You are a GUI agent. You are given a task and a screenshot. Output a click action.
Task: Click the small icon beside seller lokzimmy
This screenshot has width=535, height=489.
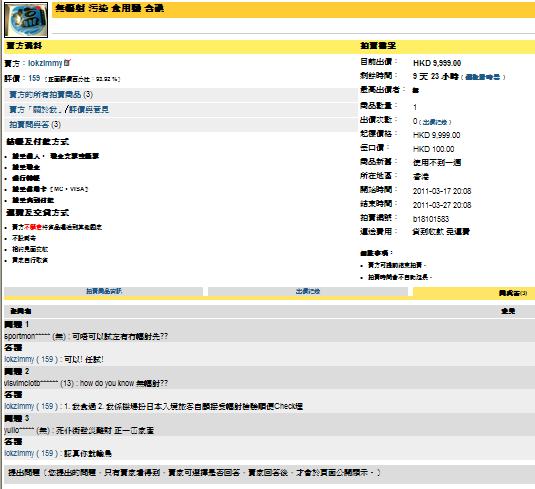click(x=67, y=62)
